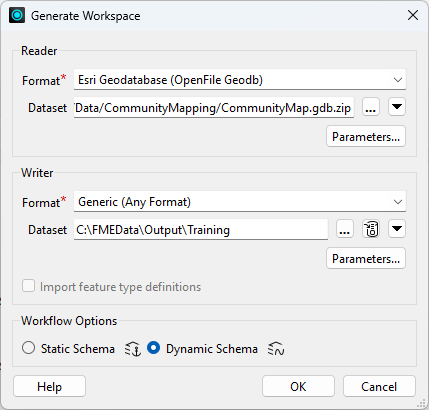Image resolution: width=429 pixels, height=410 pixels.
Task: Browse for Reader dataset with ellipsis button
Action: pos(371,107)
